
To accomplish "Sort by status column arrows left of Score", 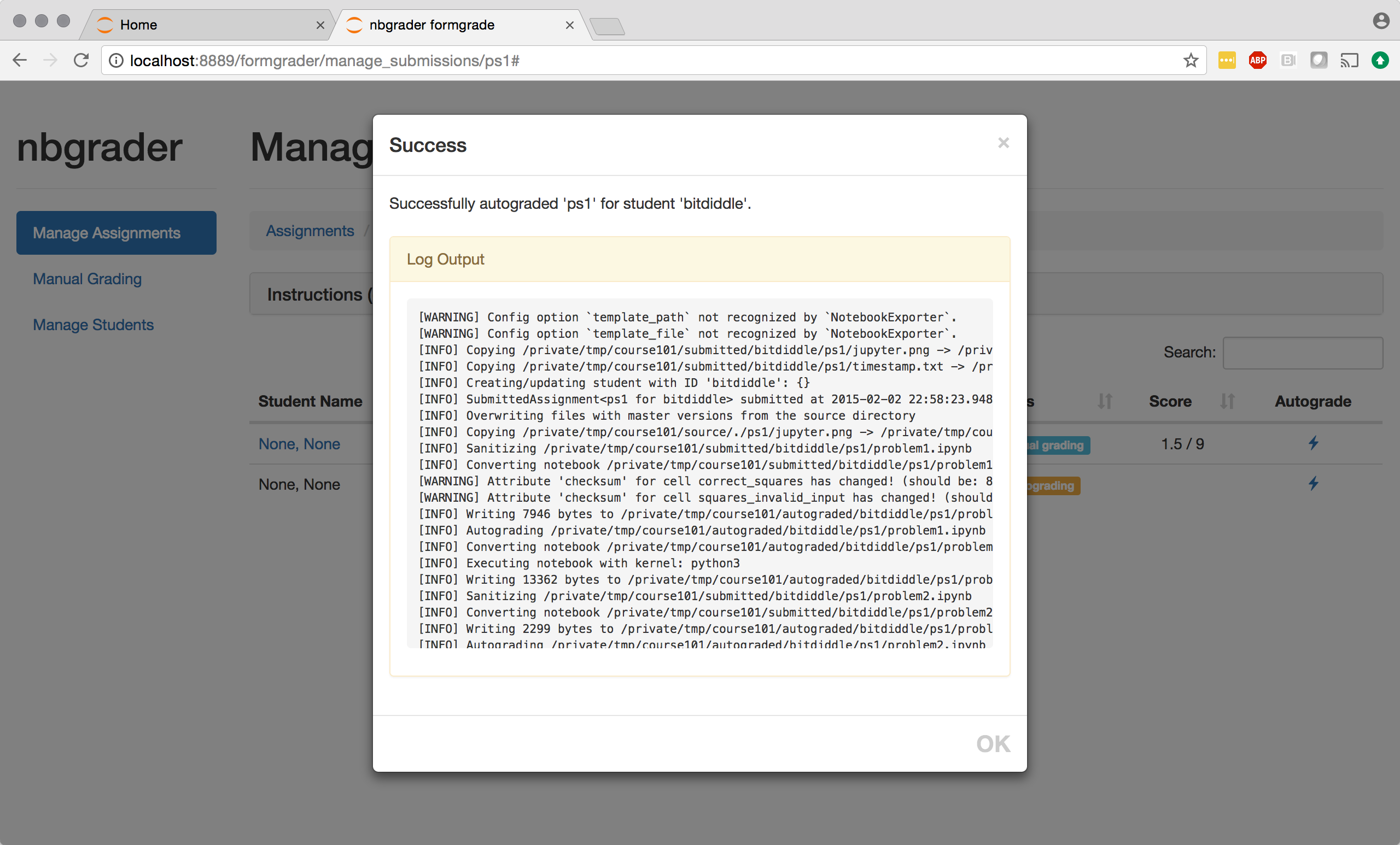I will click(x=1105, y=402).
